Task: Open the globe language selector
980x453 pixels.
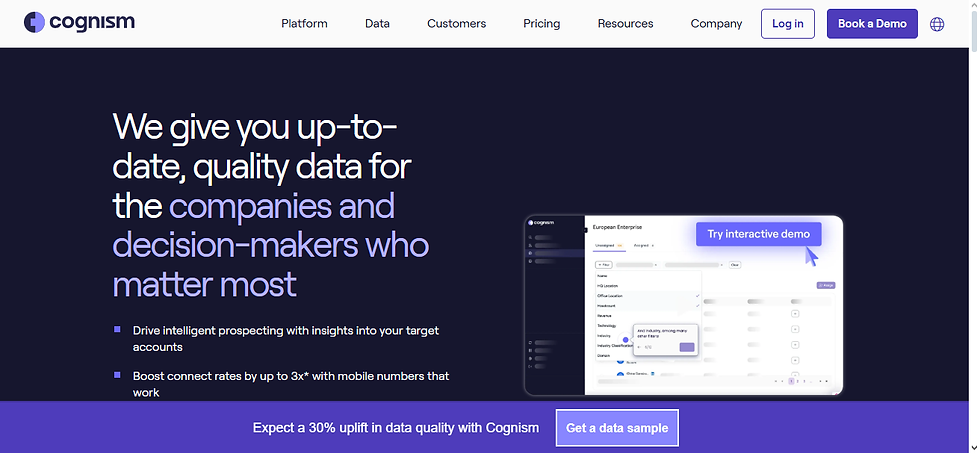Action: pos(937,24)
